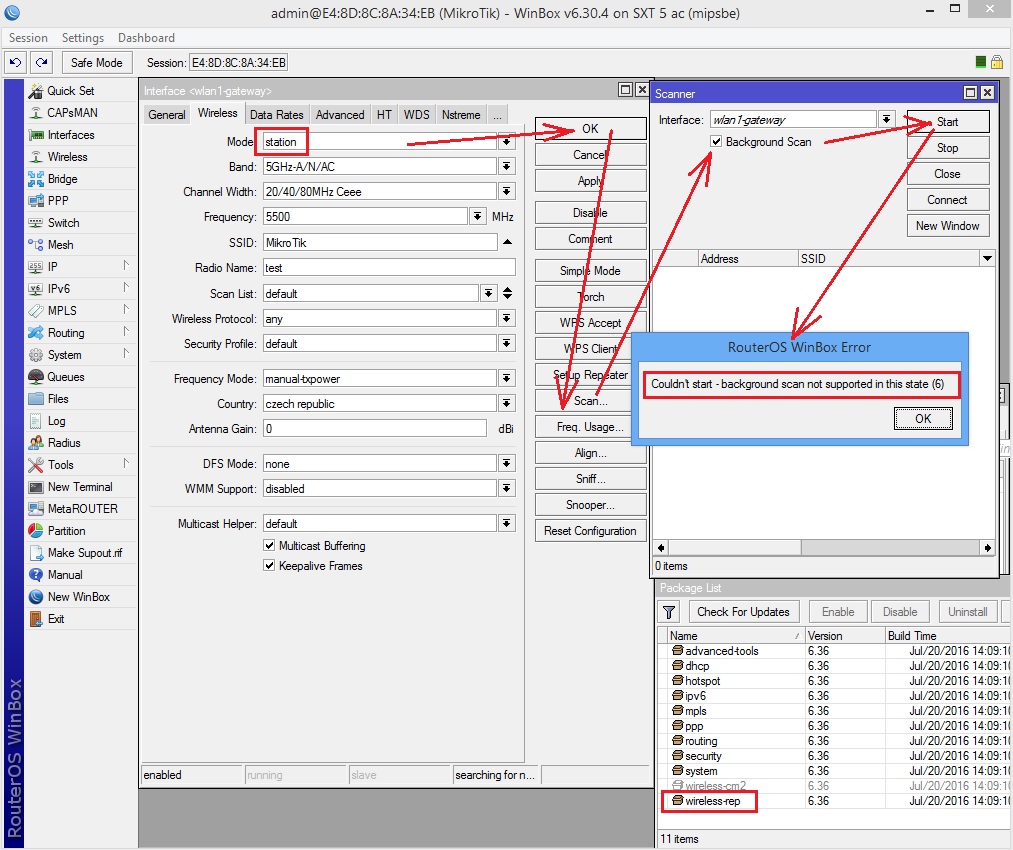Toggle Multicast Buffering checkbox
The image size is (1013, 850).
269,545
